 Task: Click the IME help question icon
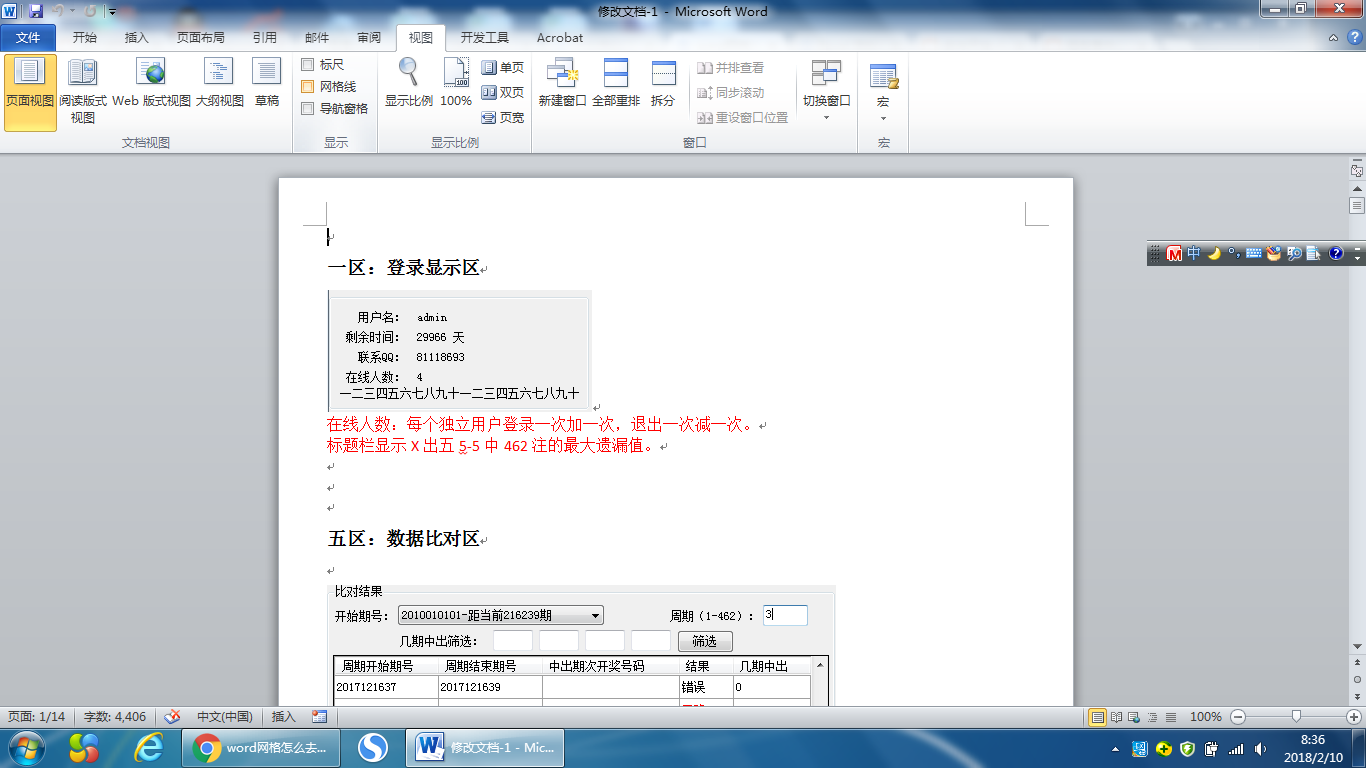click(x=1335, y=254)
